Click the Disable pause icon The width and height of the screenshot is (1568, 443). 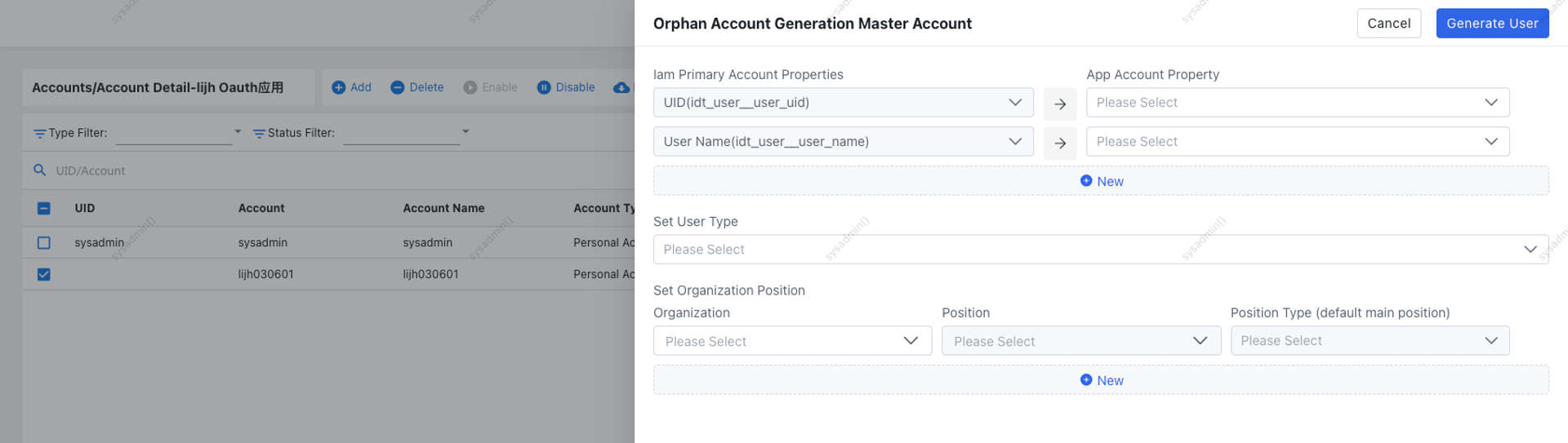(544, 87)
